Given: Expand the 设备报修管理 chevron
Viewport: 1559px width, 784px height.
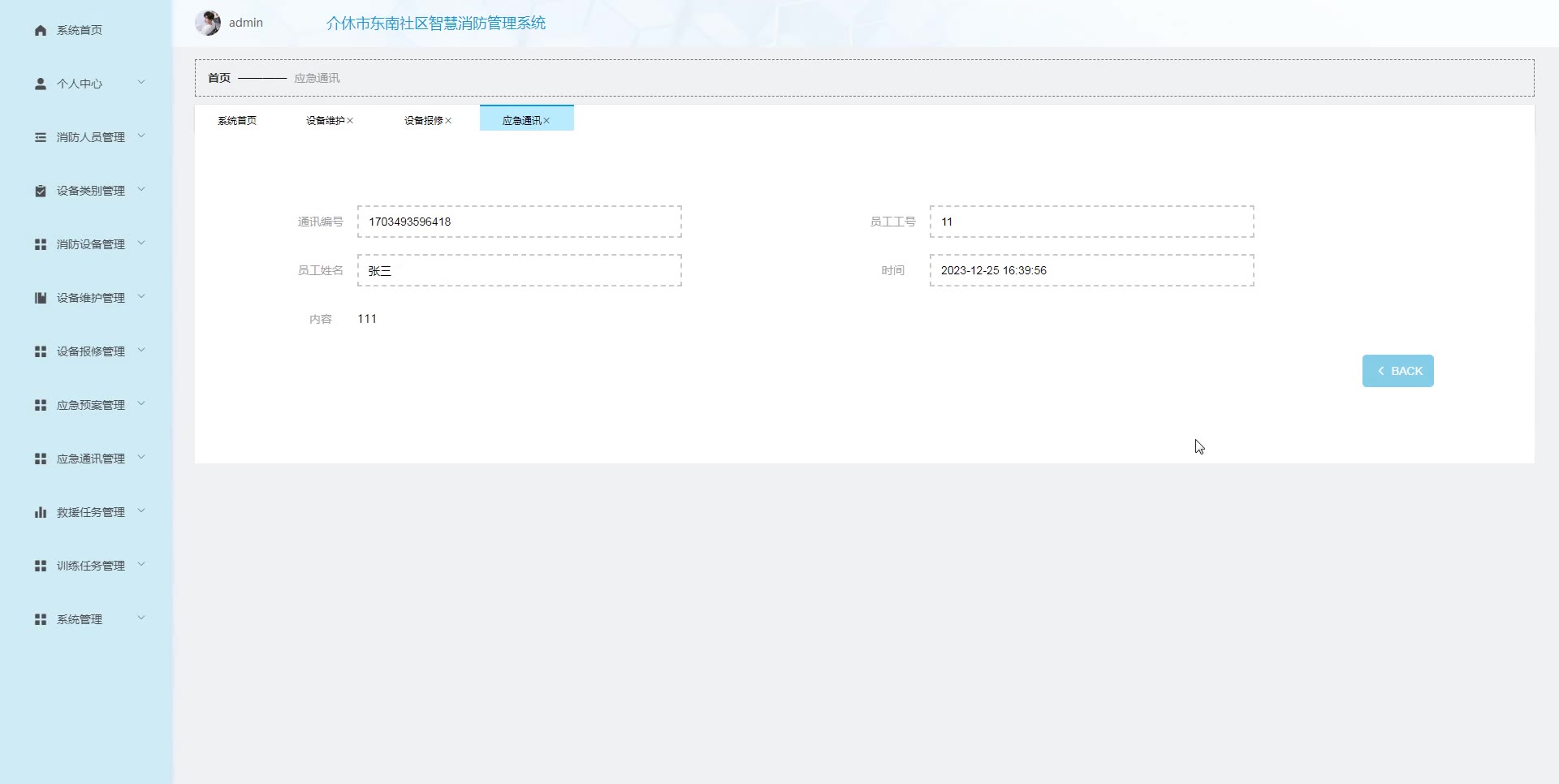Looking at the screenshot, I should pos(141,351).
